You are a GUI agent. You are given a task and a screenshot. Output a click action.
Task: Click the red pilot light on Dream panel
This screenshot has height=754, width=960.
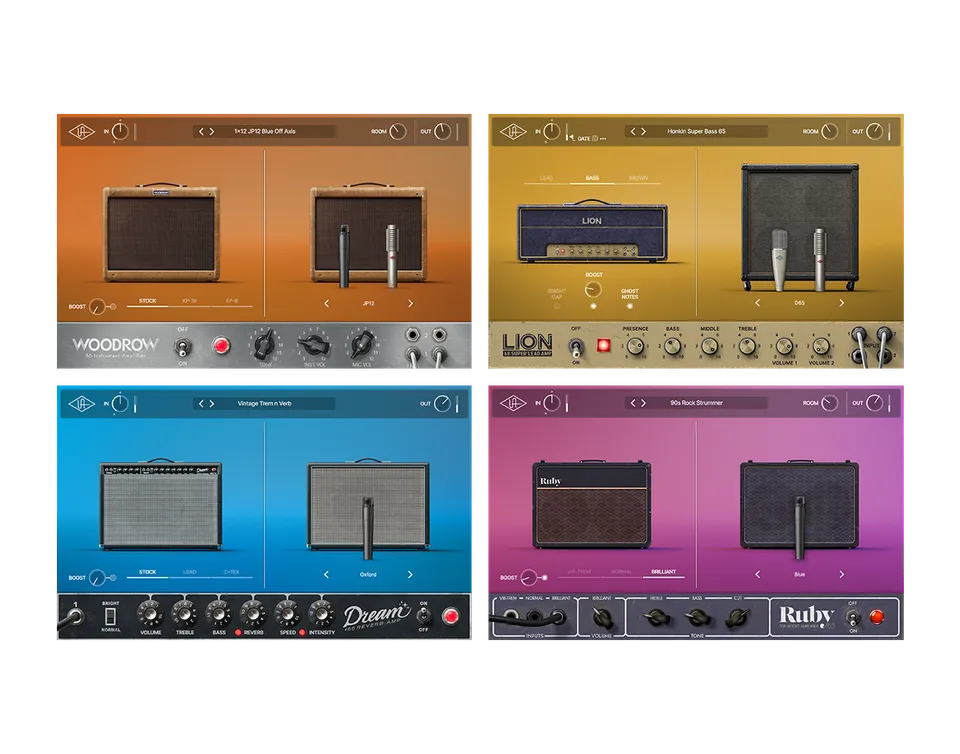(451, 616)
